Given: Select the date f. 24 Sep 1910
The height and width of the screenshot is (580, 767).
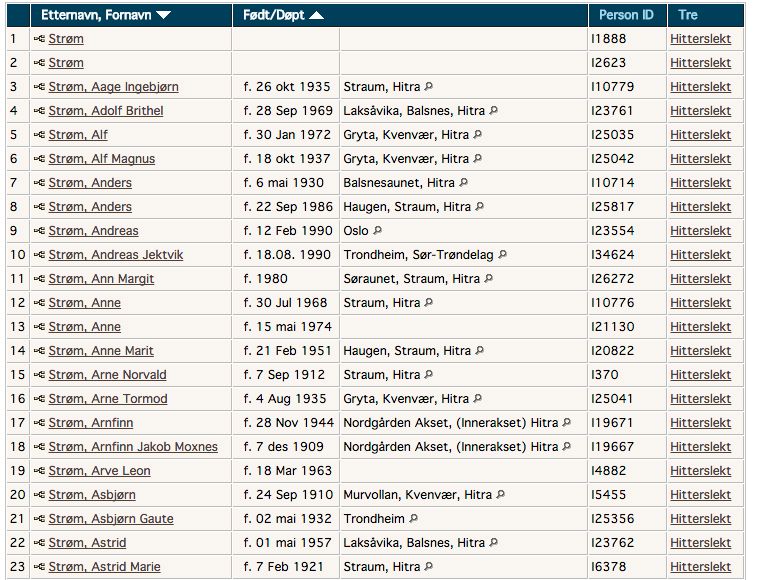Looking at the screenshot, I should point(288,494).
